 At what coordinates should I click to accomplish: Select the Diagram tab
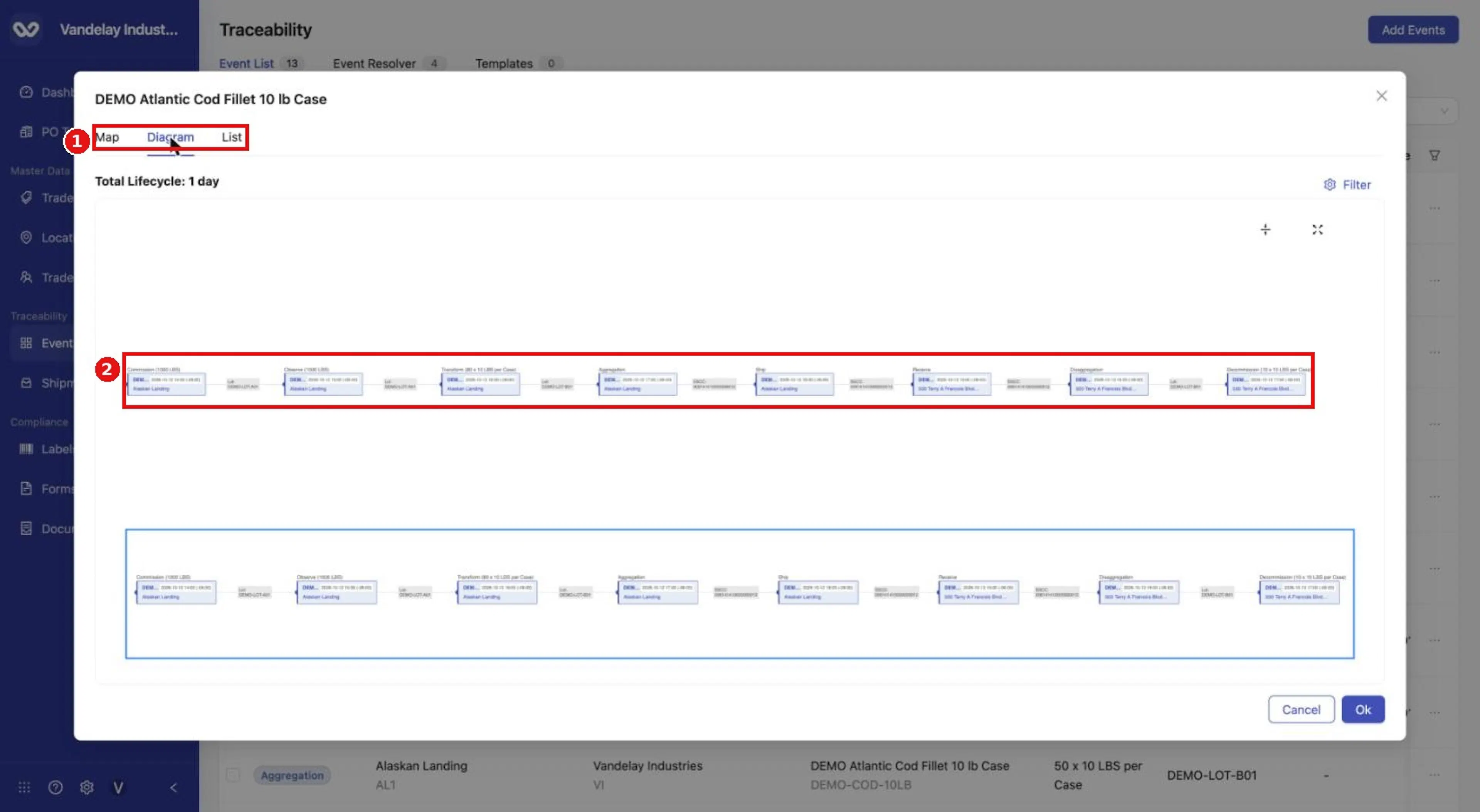pyautogui.click(x=170, y=137)
